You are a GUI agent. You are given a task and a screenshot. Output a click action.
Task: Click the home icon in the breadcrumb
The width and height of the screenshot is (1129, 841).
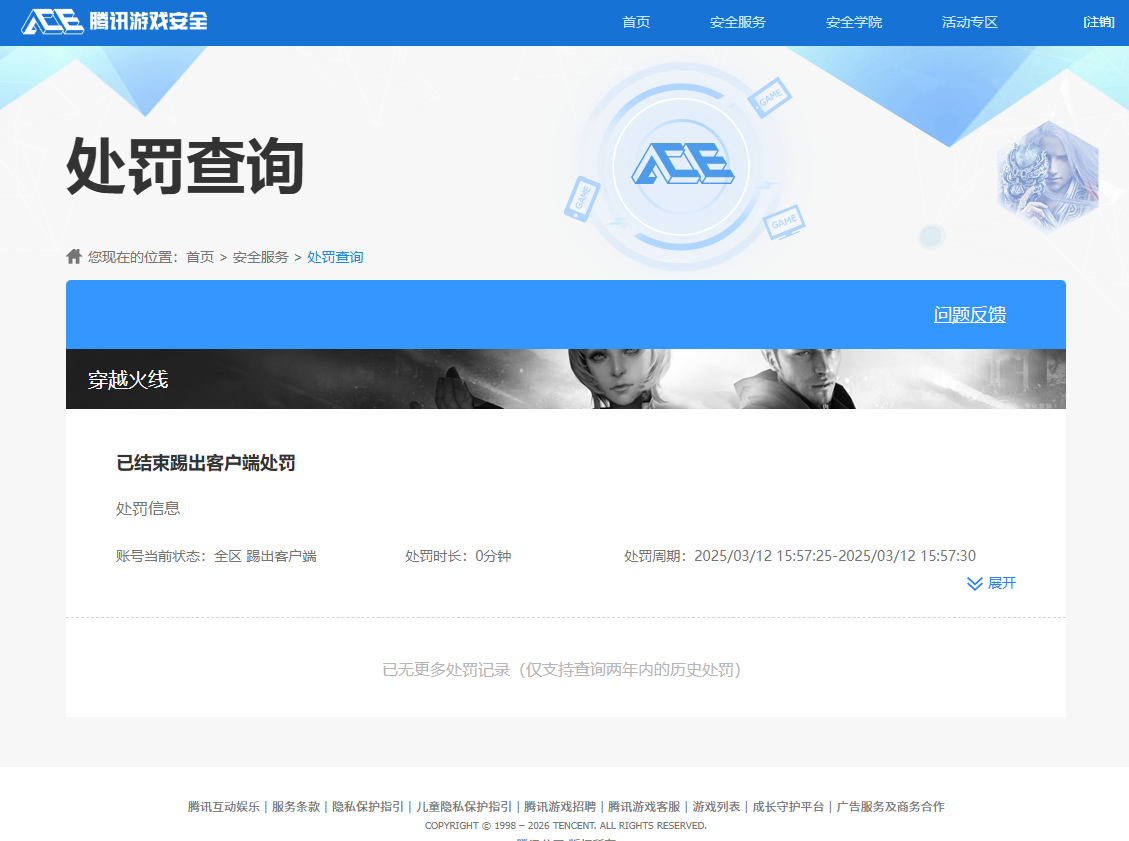(x=74, y=256)
